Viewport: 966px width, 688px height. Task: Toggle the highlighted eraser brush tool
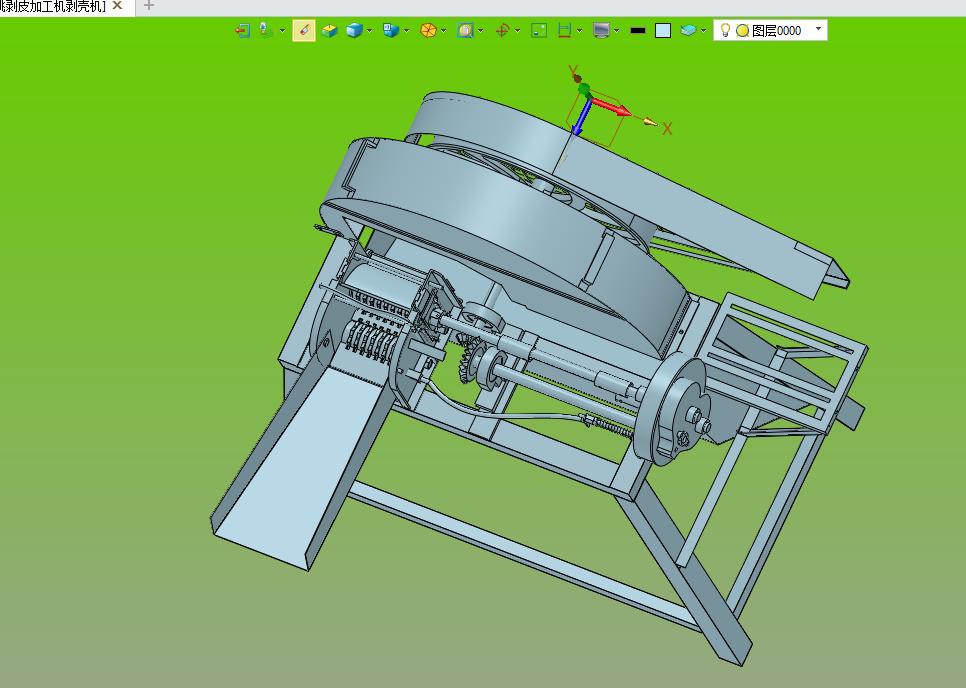click(304, 30)
